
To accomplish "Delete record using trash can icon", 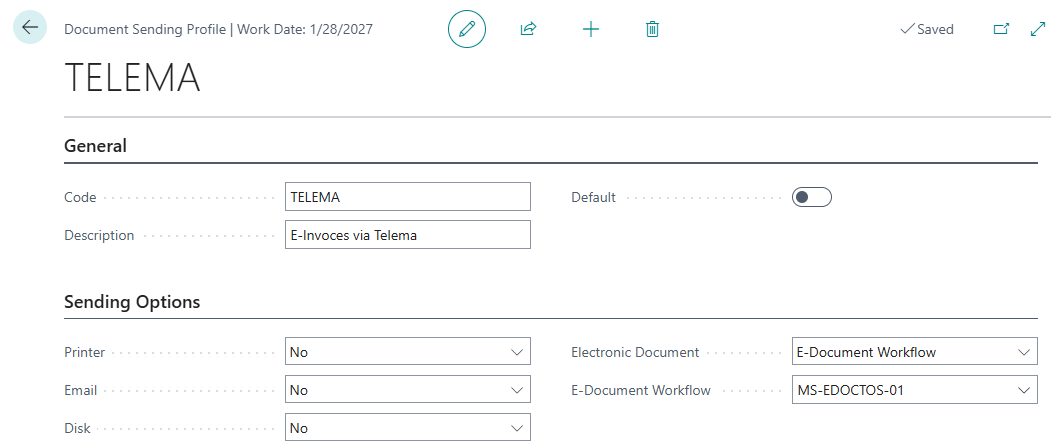I will tap(652, 29).
